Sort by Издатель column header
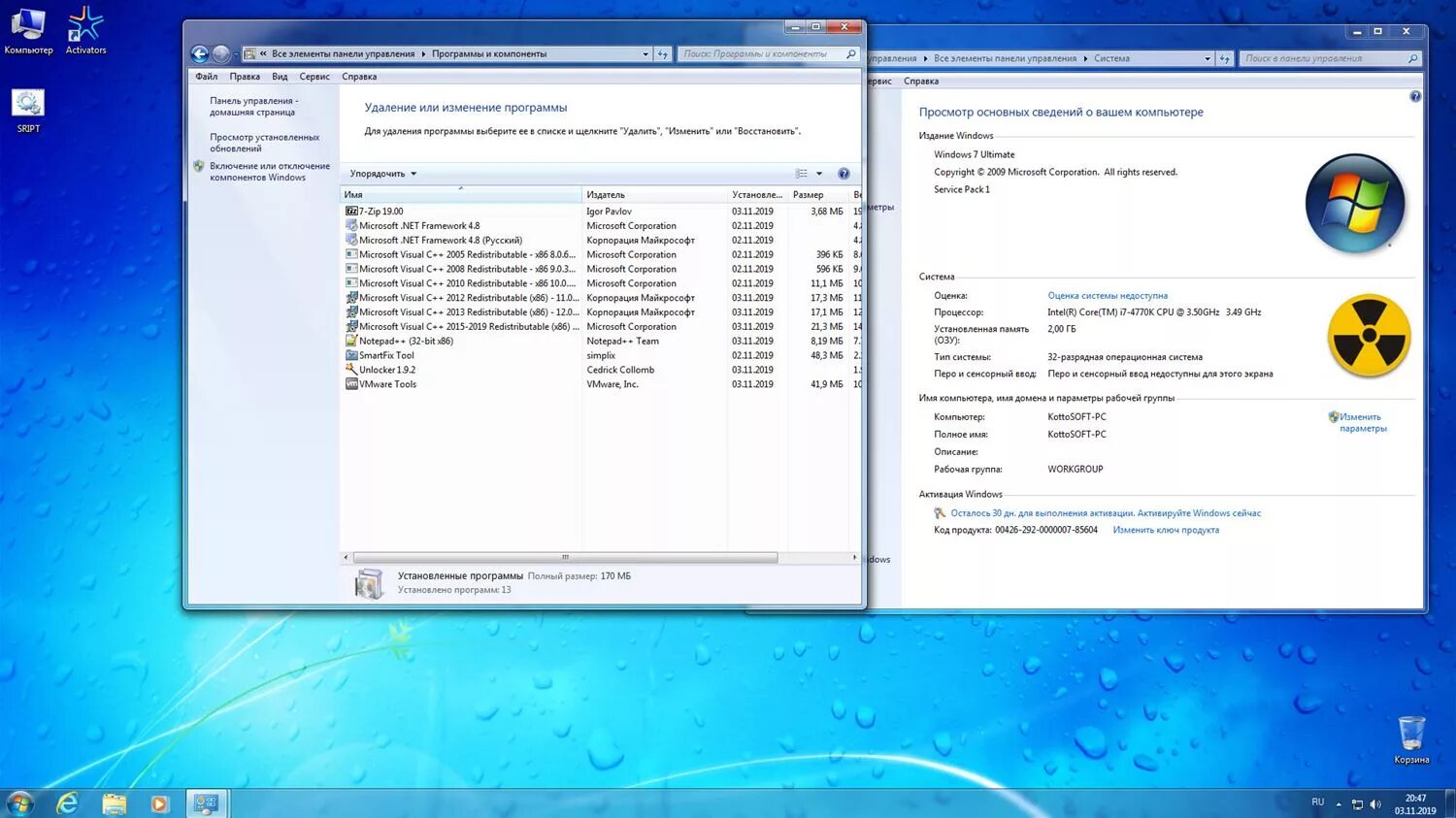 655,195
